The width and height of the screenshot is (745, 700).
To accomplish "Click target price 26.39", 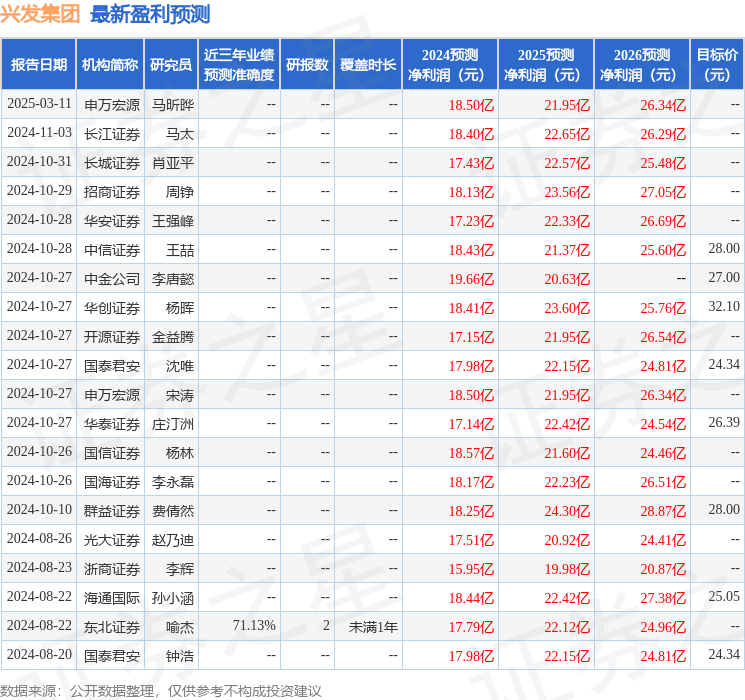I will click(724, 422).
